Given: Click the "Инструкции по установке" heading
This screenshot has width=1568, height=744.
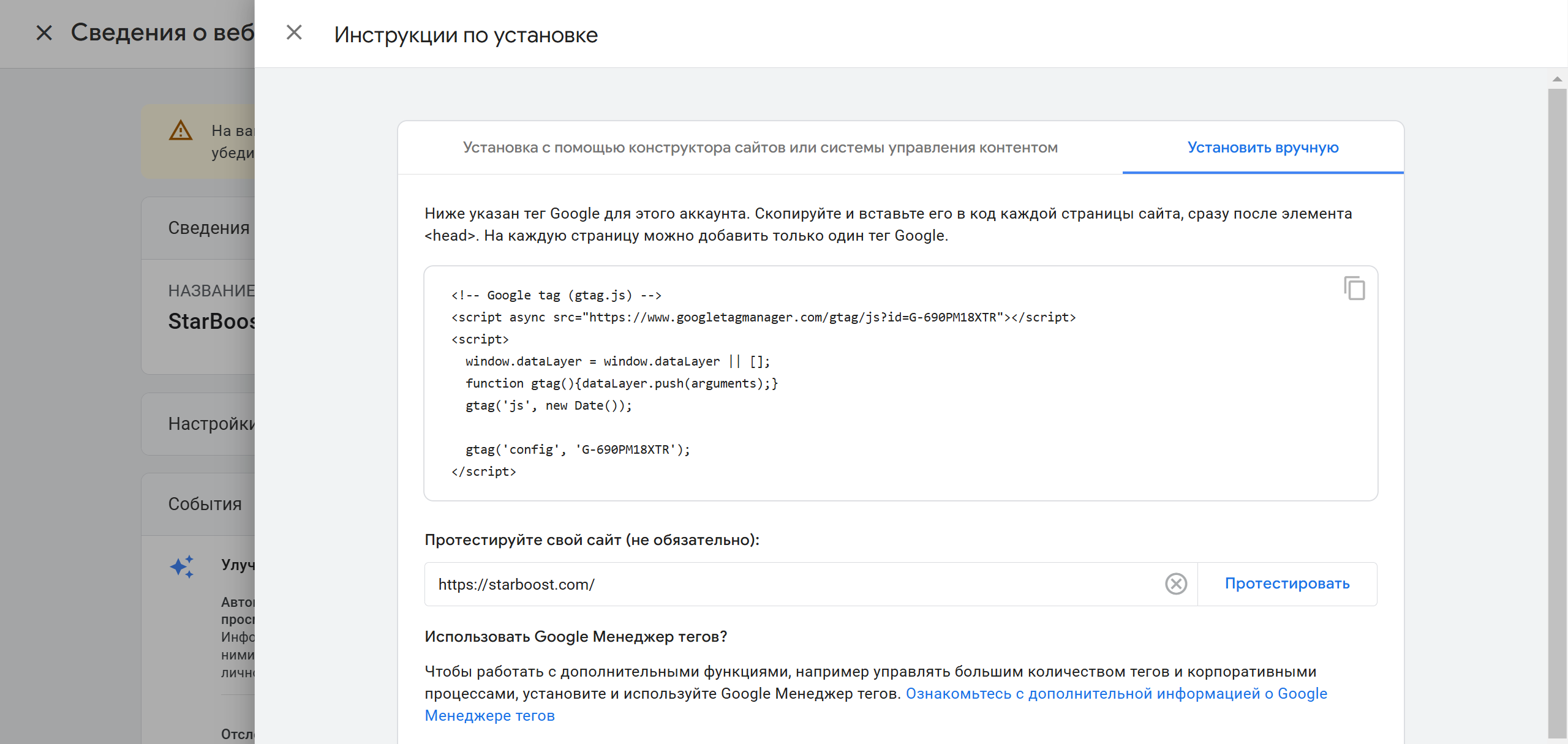Looking at the screenshot, I should 466,35.
